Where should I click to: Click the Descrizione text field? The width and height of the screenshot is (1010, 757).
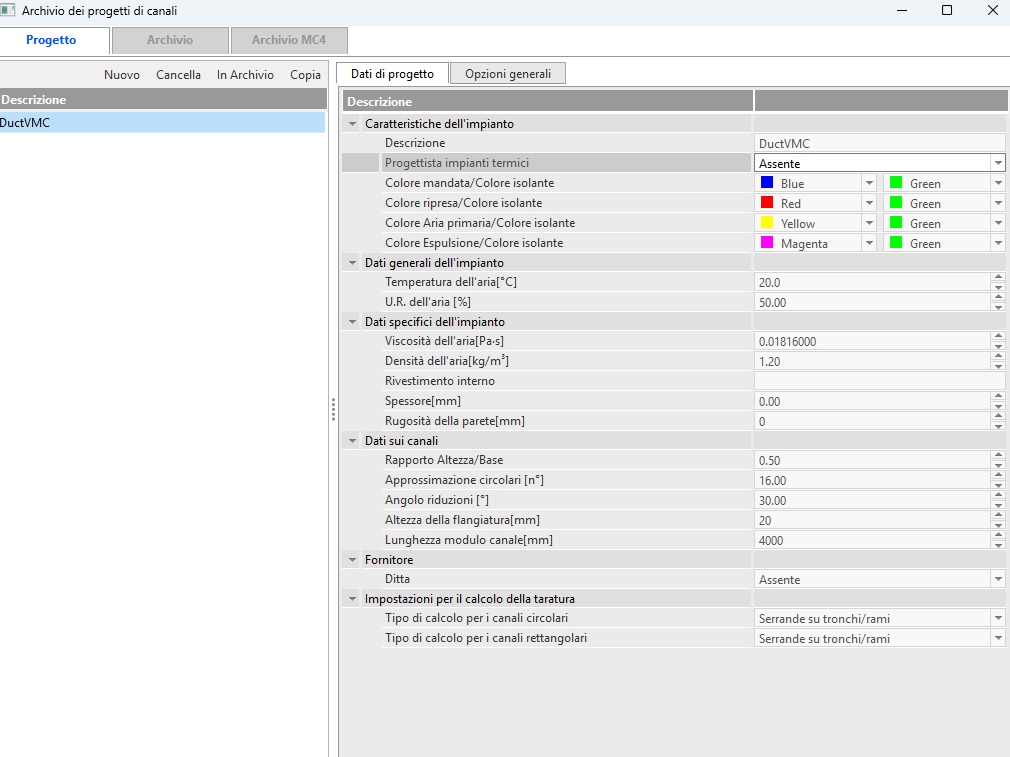pyautogui.click(x=878, y=143)
